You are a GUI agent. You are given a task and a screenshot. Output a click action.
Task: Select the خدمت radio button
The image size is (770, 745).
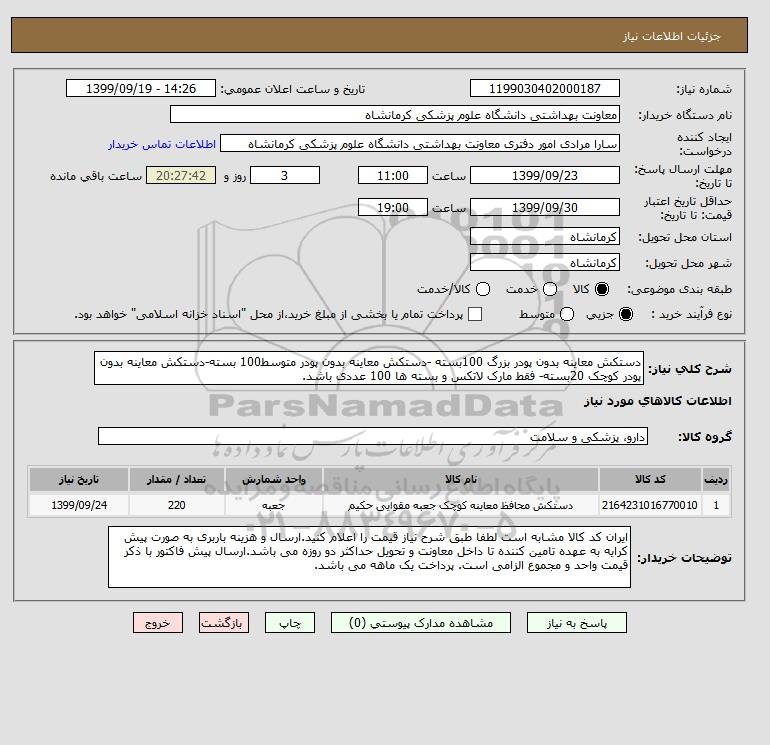(x=550, y=289)
